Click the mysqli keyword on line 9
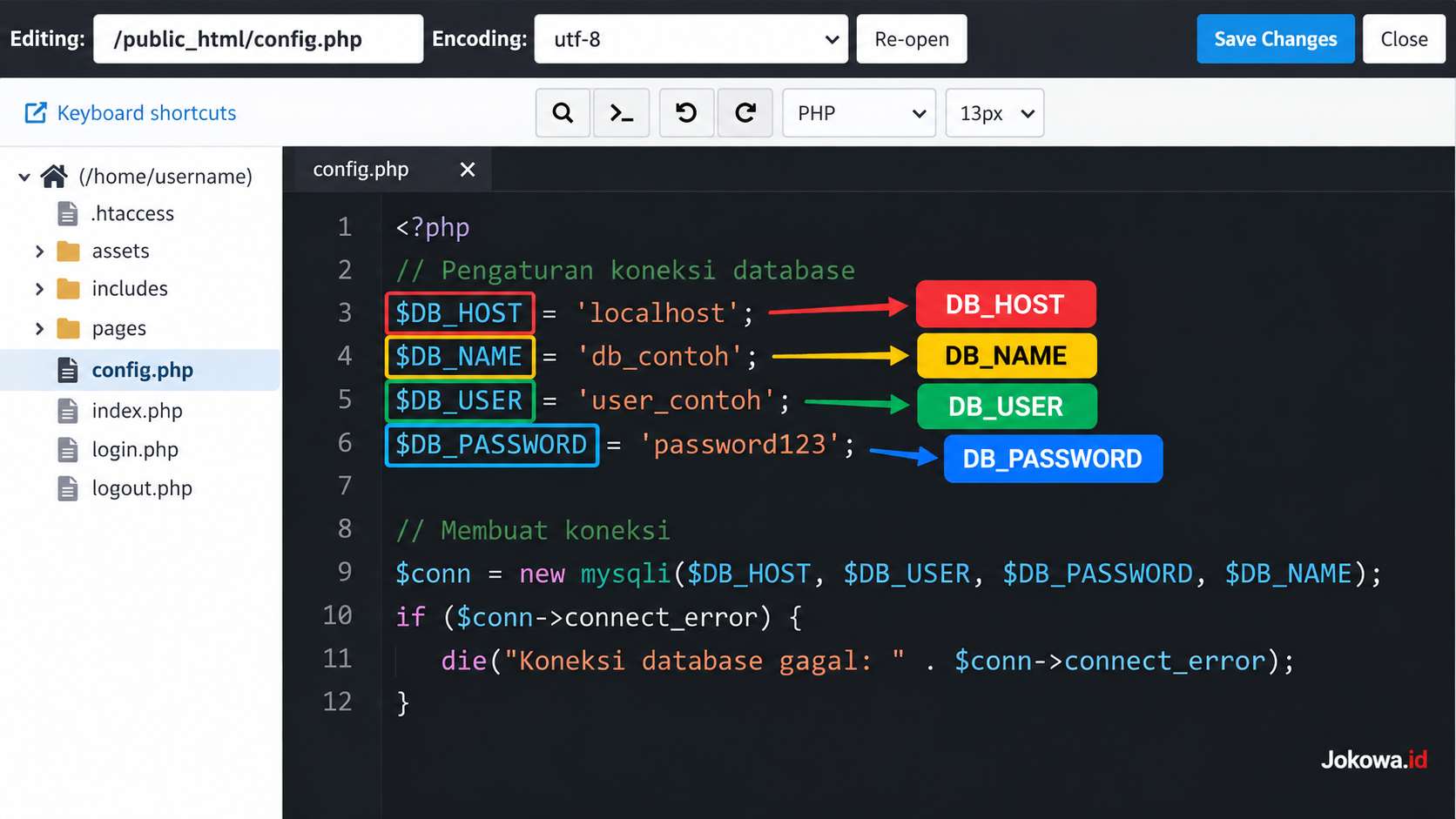Image resolution: width=1456 pixels, height=819 pixels. pos(625,574)
